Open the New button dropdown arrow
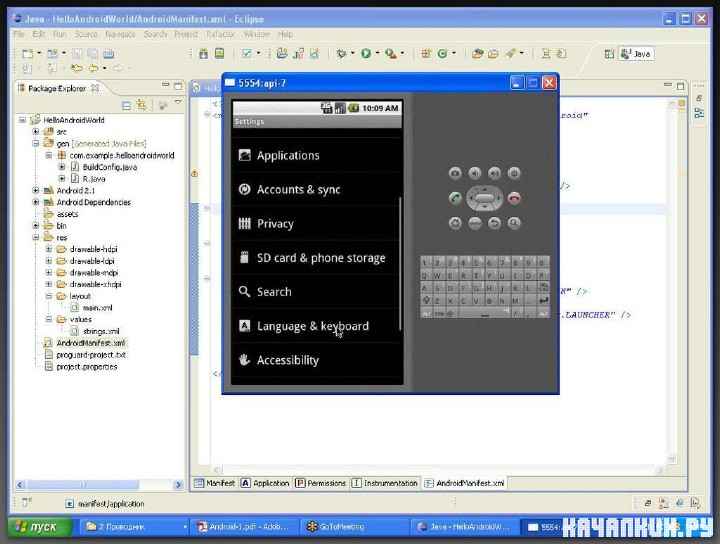Image resolution: width=720 pixels, height=544 pixels. click(39, 53)
